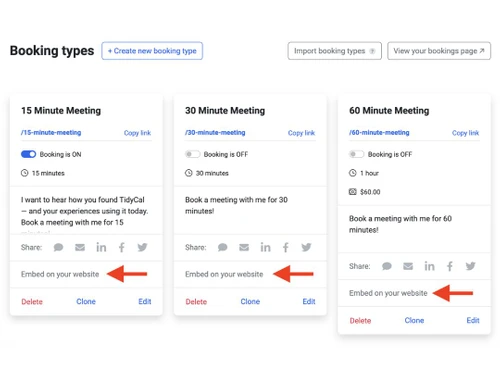Click 'I want to hear how you found TidyCal' text
Viewport: 500px width, 375px height.
[83, 200]
